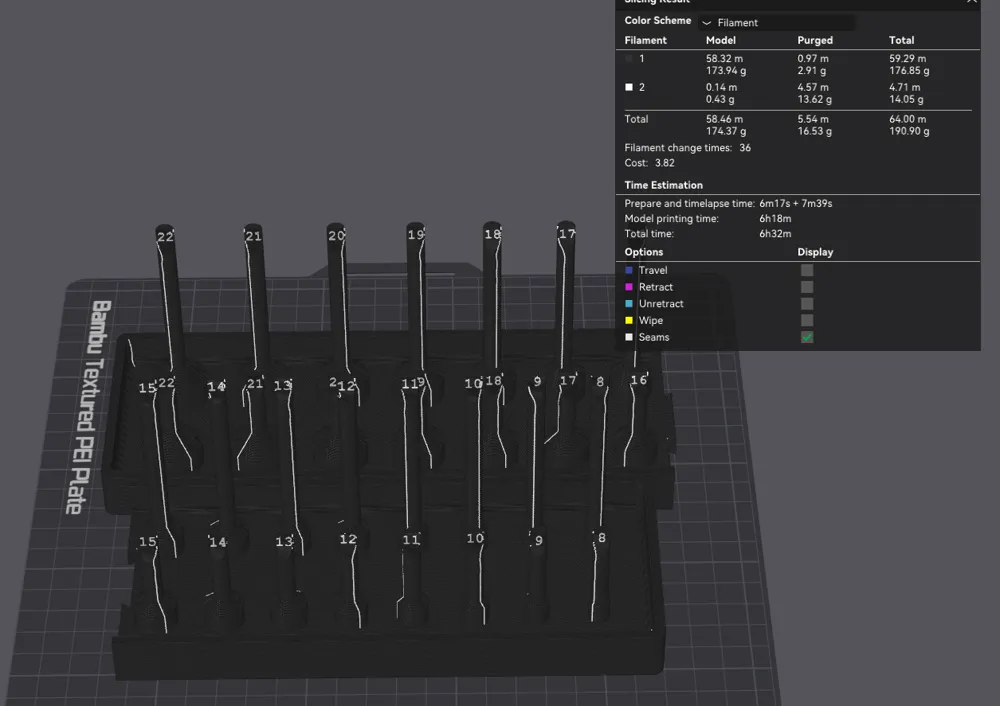Viewport: 1000px width, 706px height.
Task: Click the Travel blue color swatch
Action: pos(629,270)
